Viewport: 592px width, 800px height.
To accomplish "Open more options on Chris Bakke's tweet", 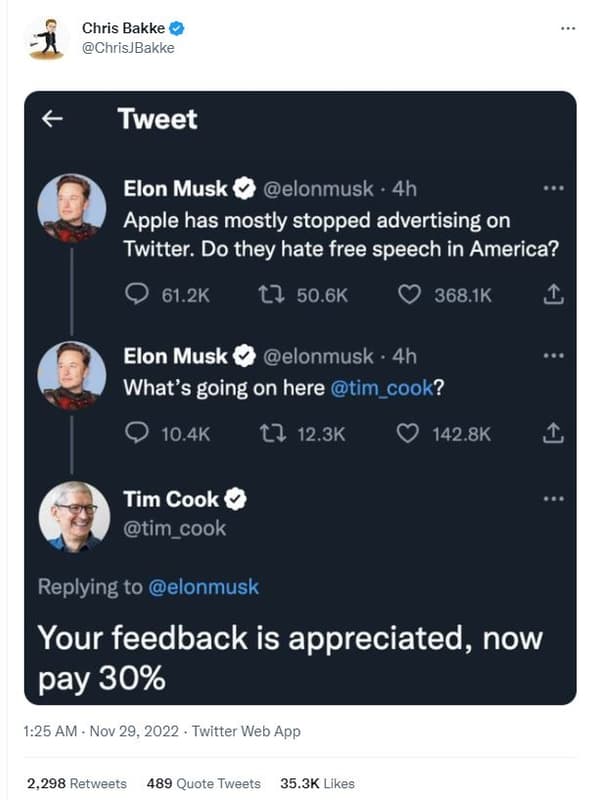I will (x=567, y=29).
